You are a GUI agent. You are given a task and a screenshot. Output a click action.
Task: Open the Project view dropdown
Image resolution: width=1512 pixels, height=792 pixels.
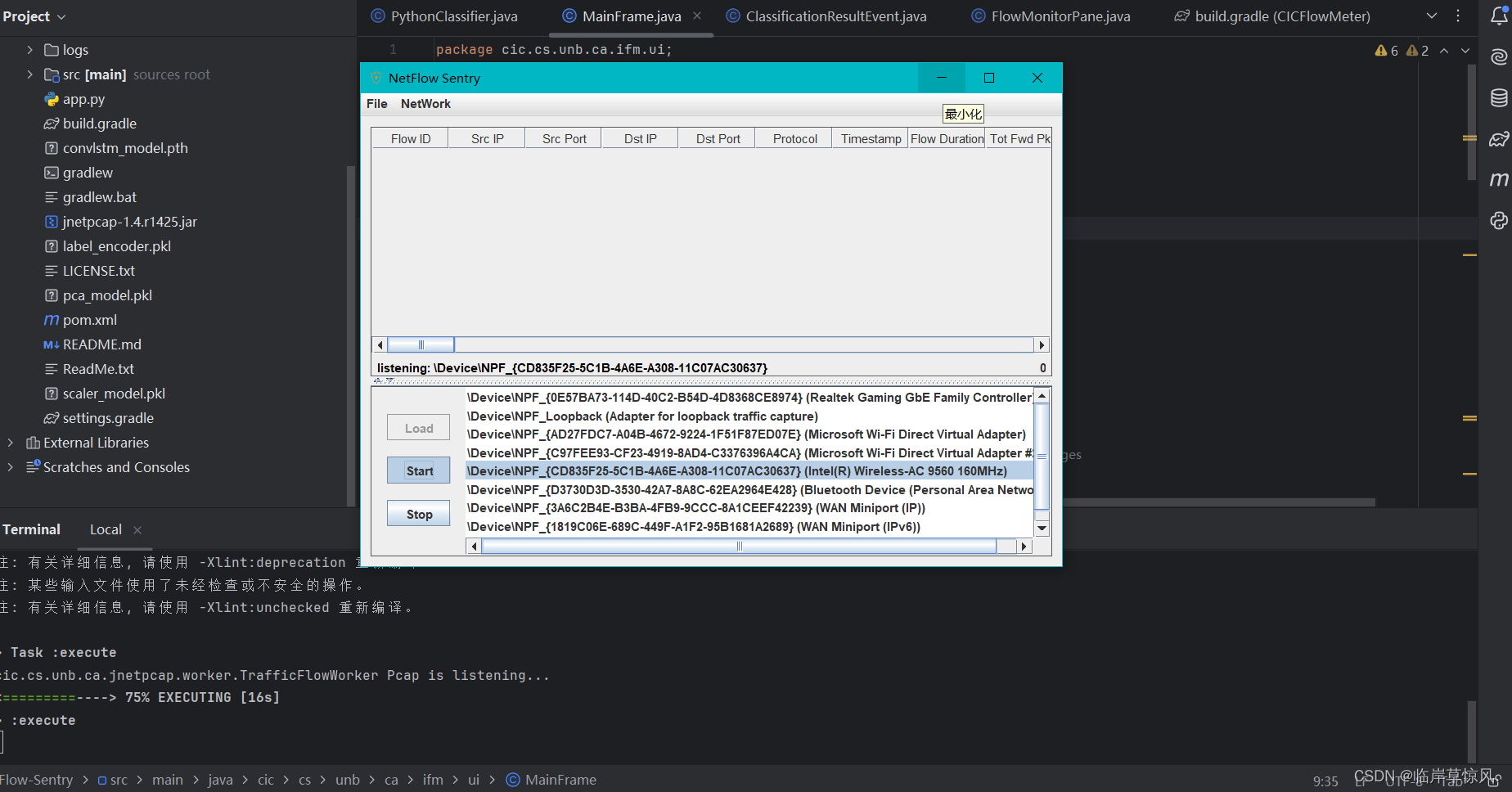click(34, 16)
